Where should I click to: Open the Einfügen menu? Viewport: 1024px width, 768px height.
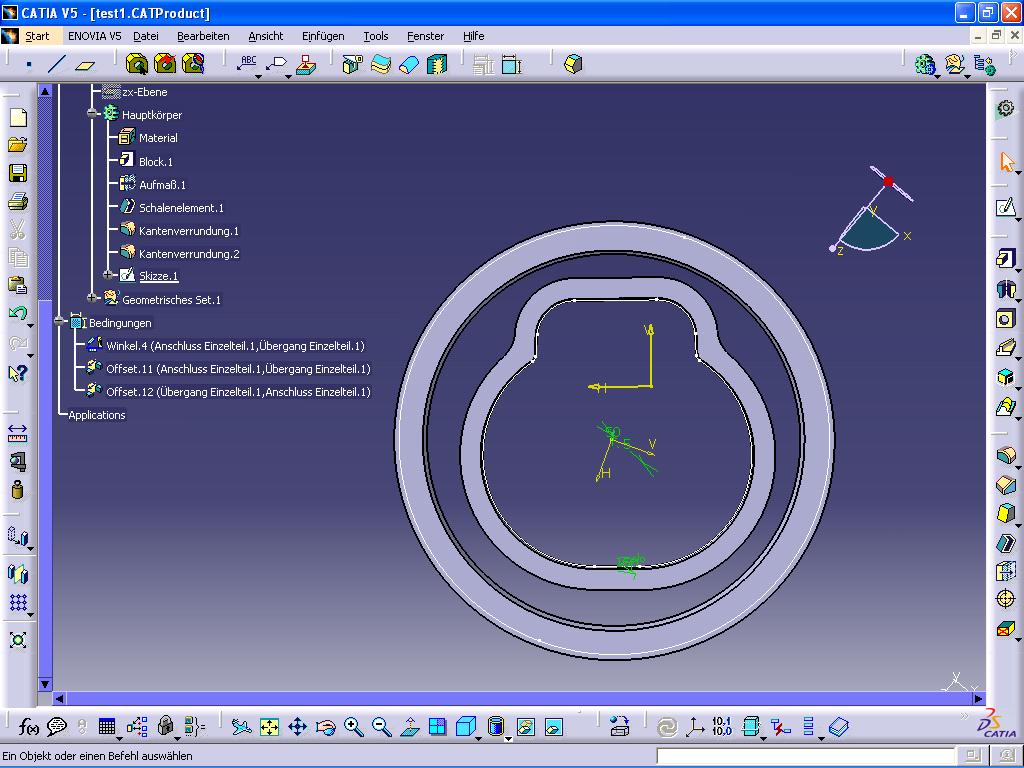(x=323, y=37)
